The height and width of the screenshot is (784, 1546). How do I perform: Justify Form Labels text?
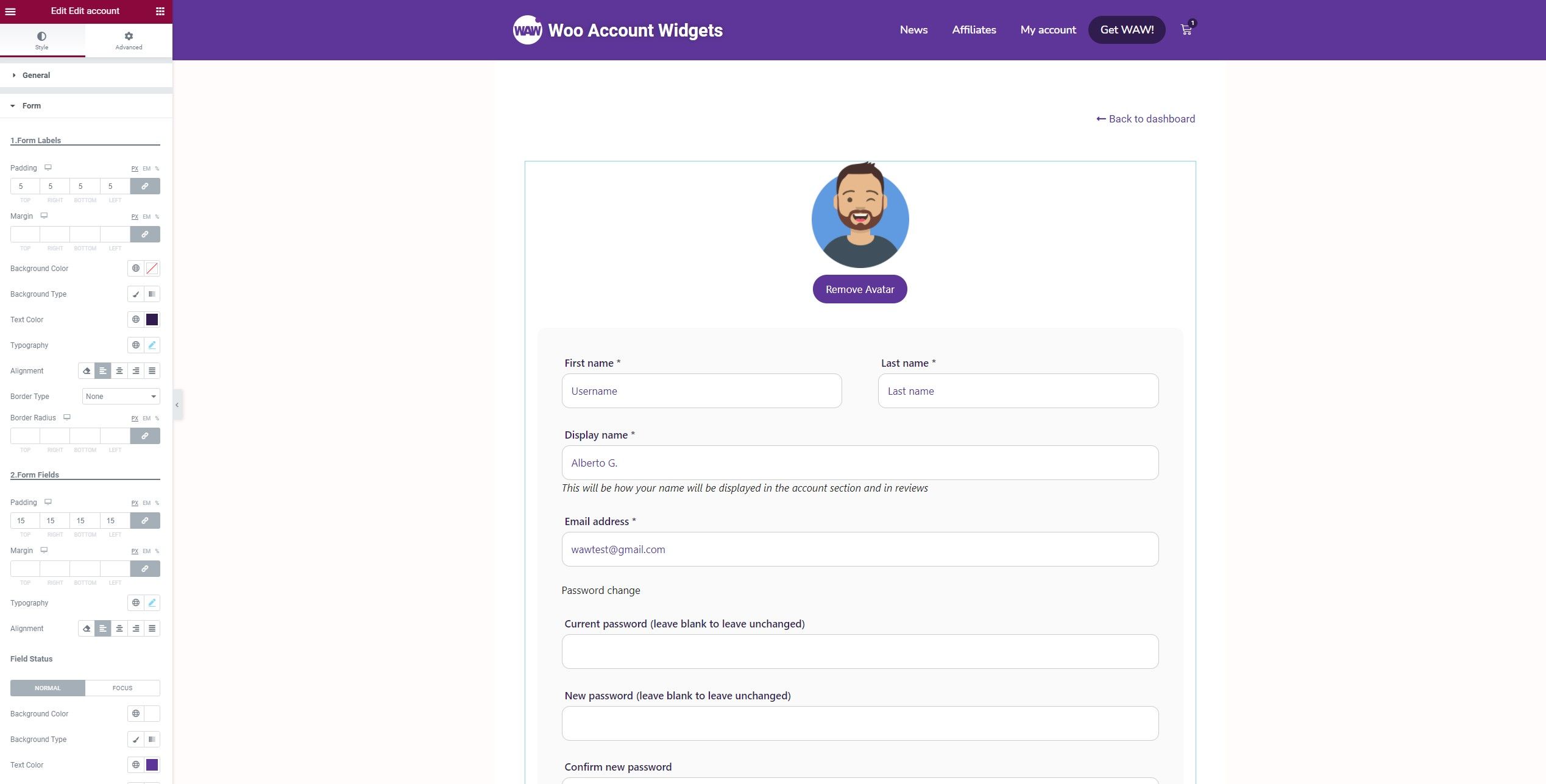click(x=152, y=370)
